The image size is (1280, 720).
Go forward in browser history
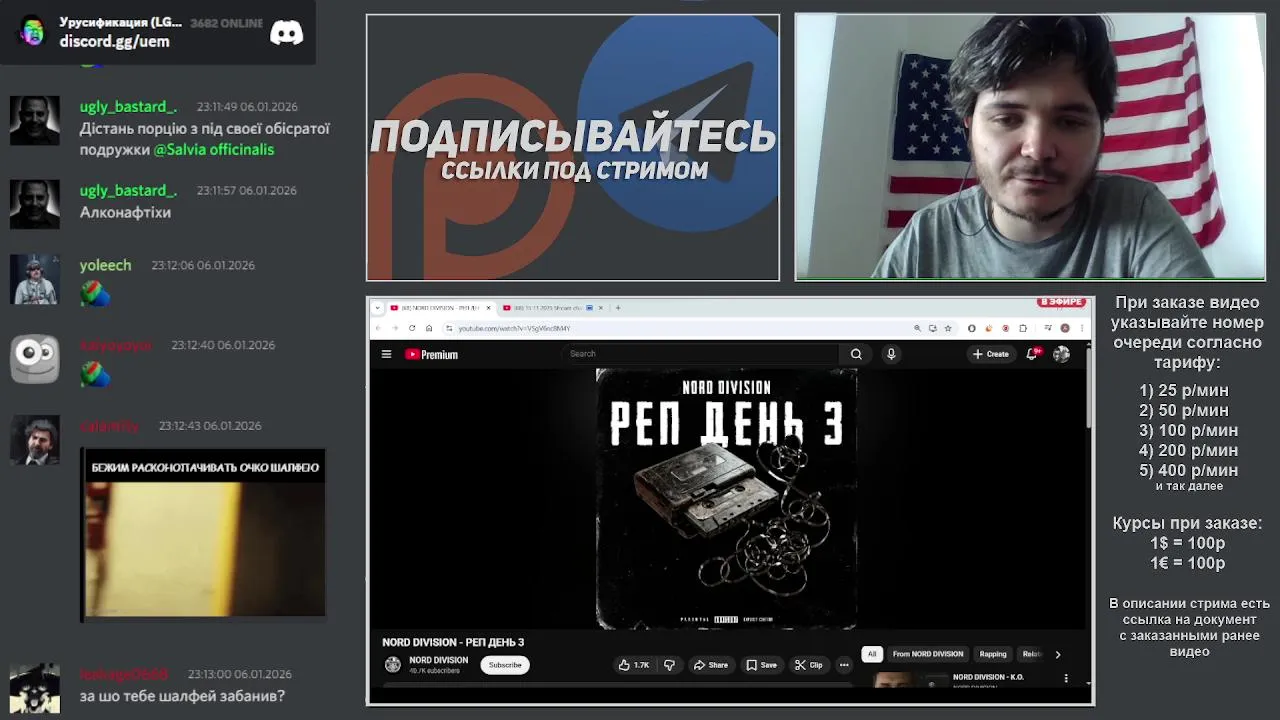(395, 328)
